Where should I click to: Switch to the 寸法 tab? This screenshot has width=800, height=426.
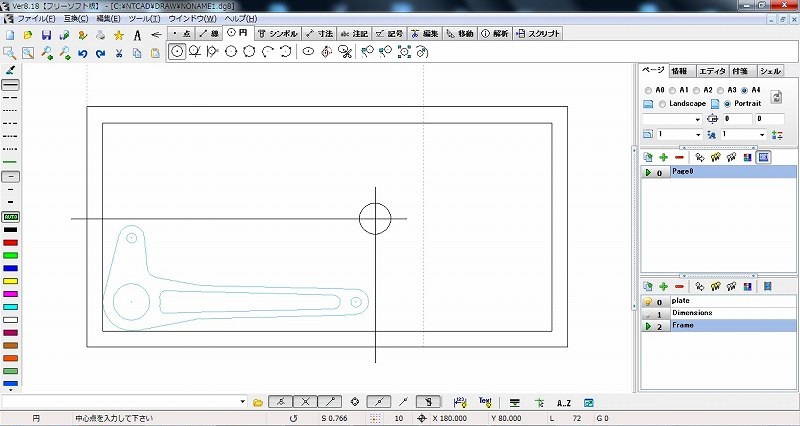pyautogui.click(x=319, y=33)
